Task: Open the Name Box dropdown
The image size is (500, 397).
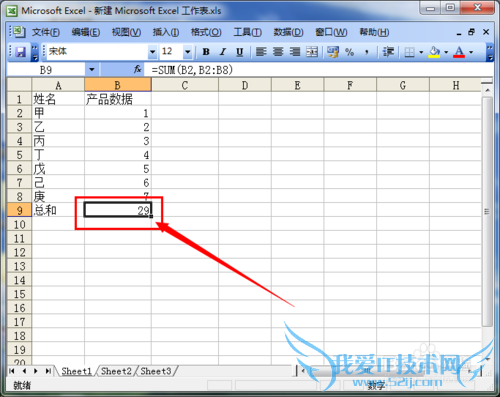Action: tap(92, 70)
